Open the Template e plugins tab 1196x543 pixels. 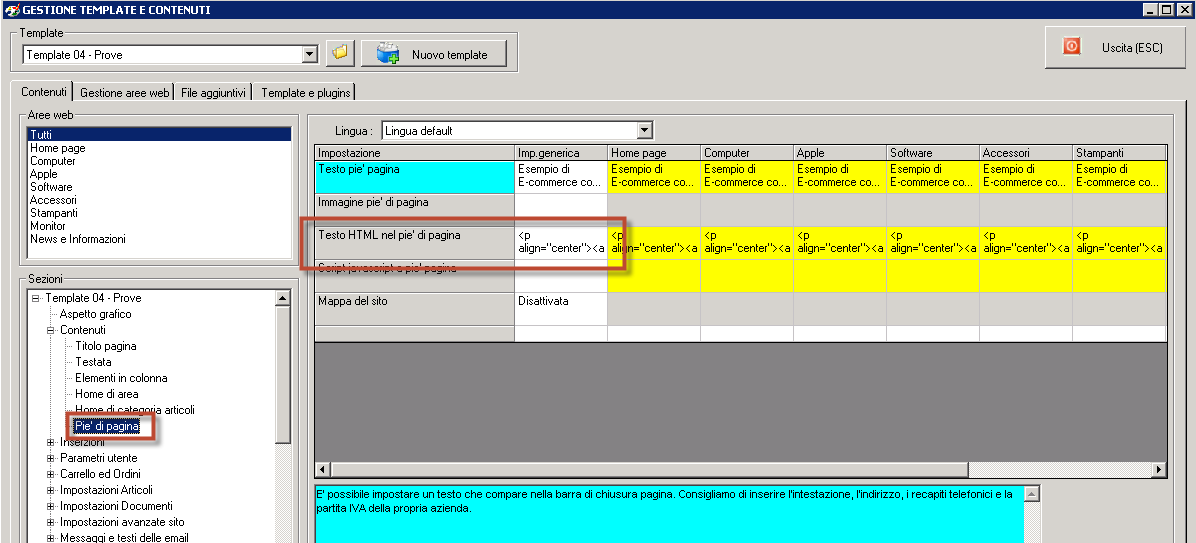click(x=306, y=92)
